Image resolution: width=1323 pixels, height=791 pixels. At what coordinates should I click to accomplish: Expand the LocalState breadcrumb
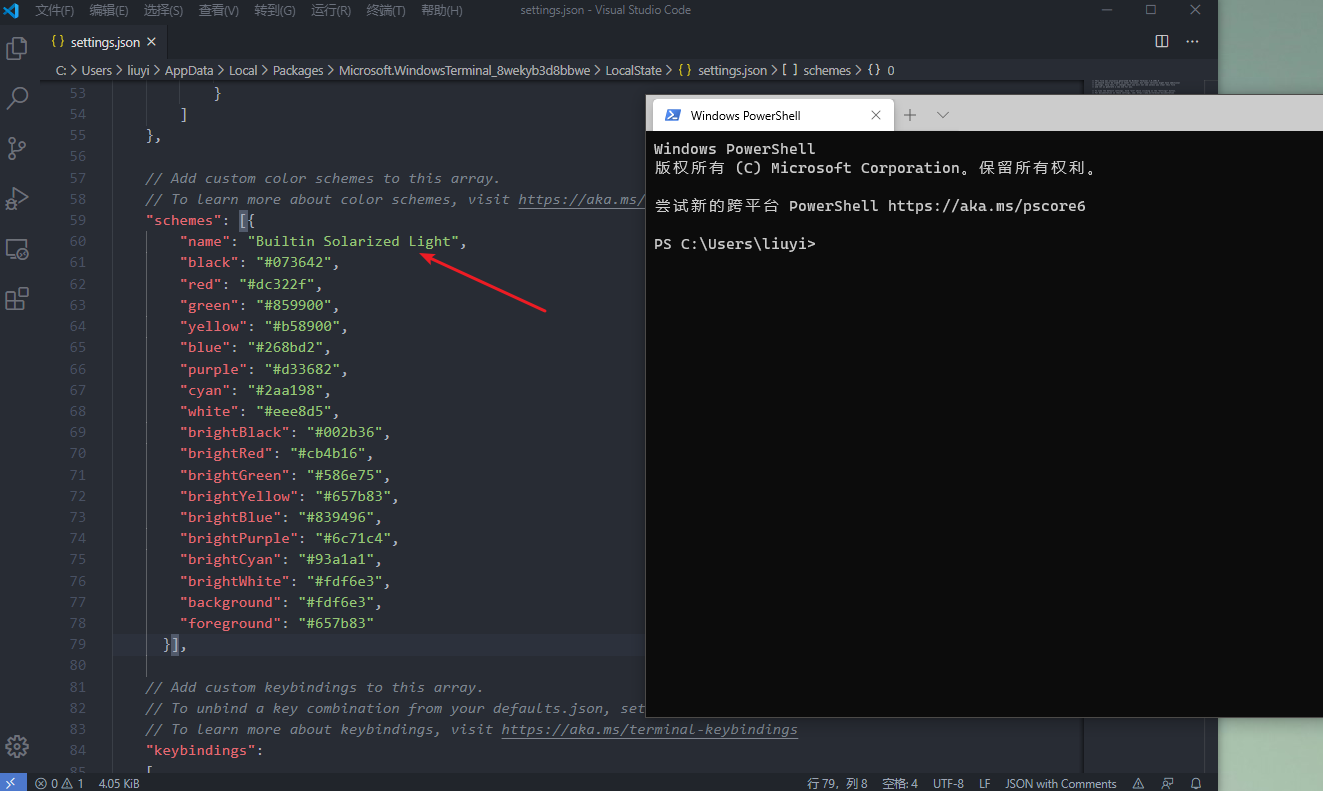click(x=633, y=70)
